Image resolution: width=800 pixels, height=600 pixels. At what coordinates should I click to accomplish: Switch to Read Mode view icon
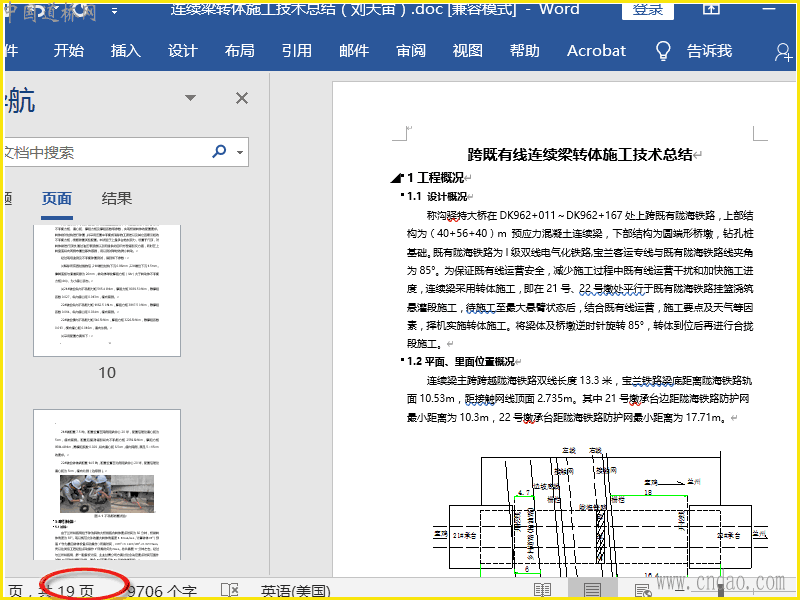click(543, 590)
